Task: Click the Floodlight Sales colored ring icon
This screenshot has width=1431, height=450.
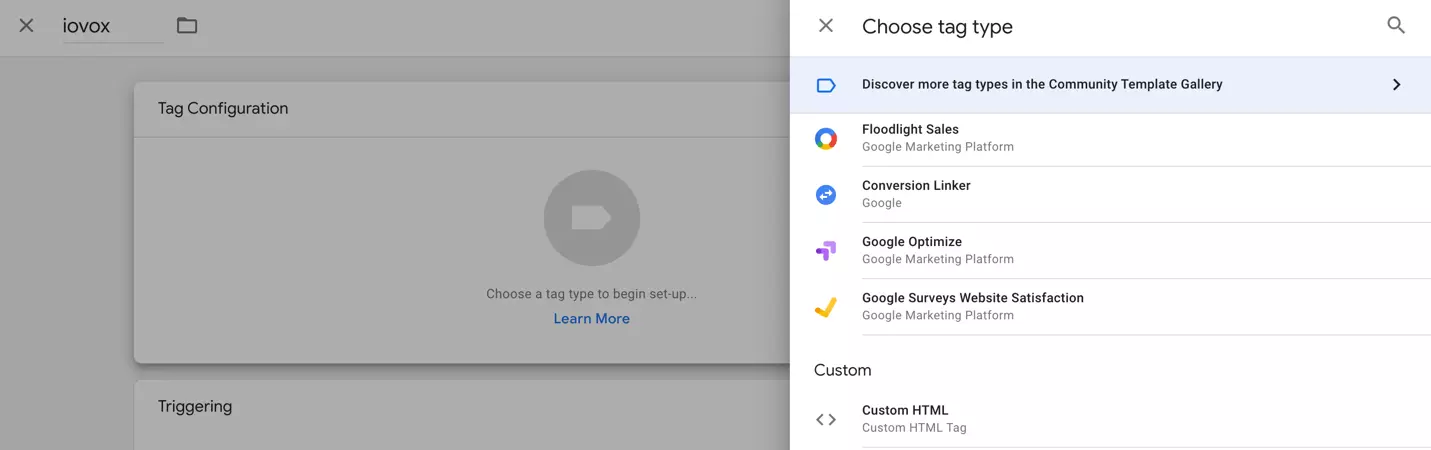Action: [x=825, y=139]
